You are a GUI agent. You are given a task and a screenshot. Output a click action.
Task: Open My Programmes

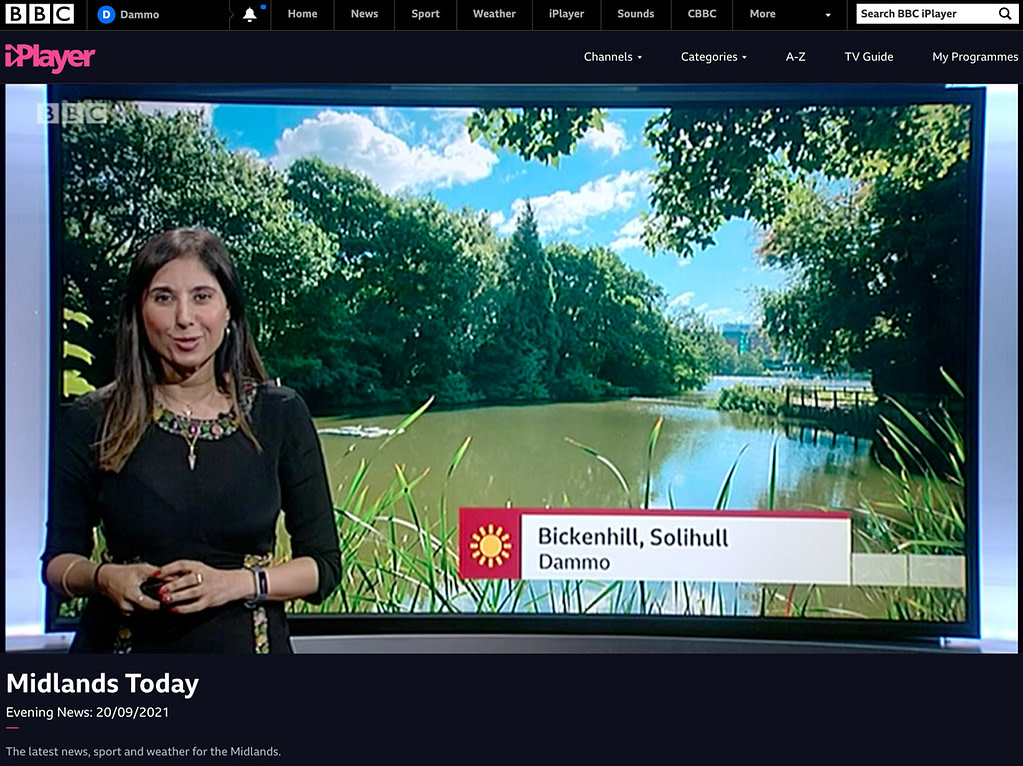click(x=975, y=57)
